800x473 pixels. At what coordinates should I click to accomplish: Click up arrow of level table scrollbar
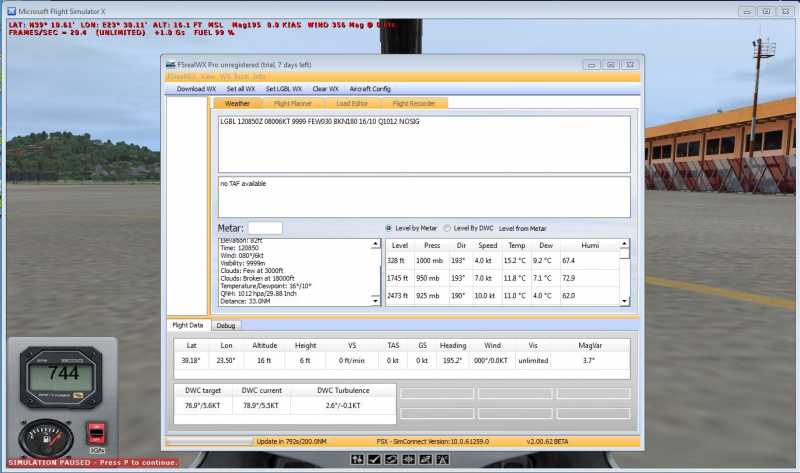[x=624, y=244]
